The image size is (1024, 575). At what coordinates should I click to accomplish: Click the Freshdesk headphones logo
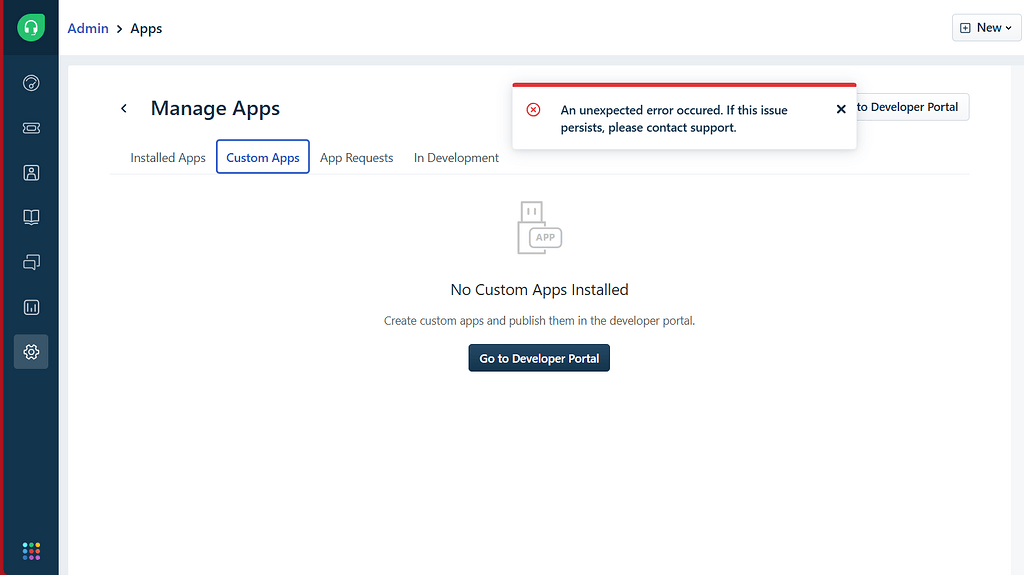[x=31, y=28]
